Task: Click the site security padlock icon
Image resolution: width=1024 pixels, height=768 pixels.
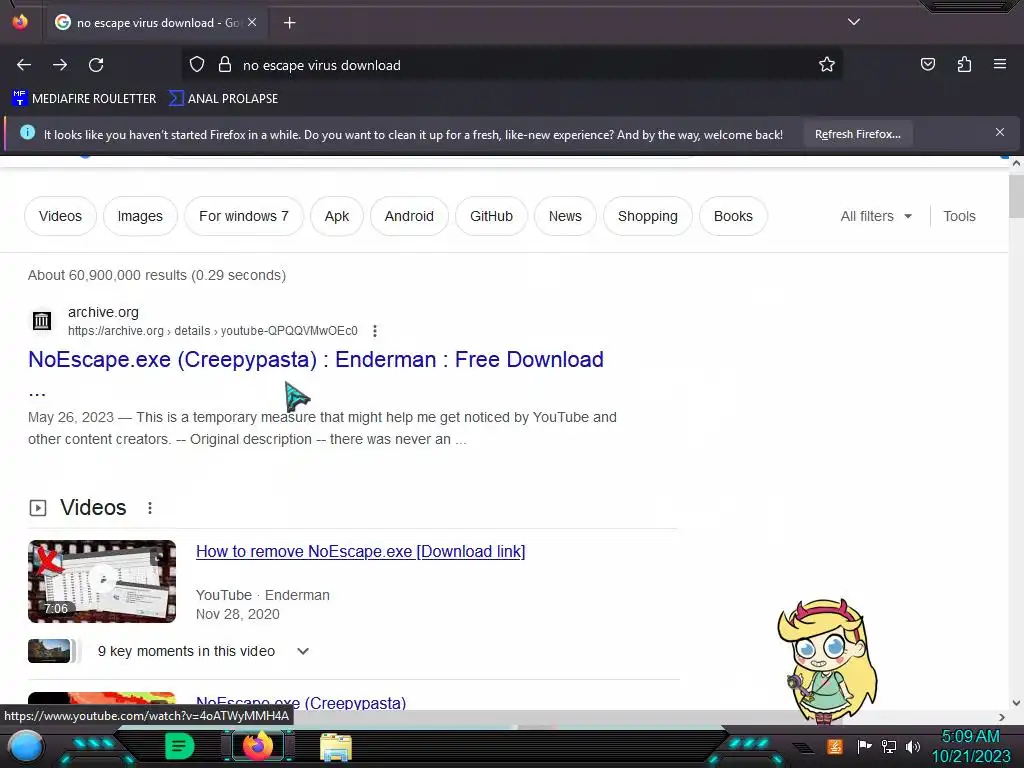Action: coord(225,65)
